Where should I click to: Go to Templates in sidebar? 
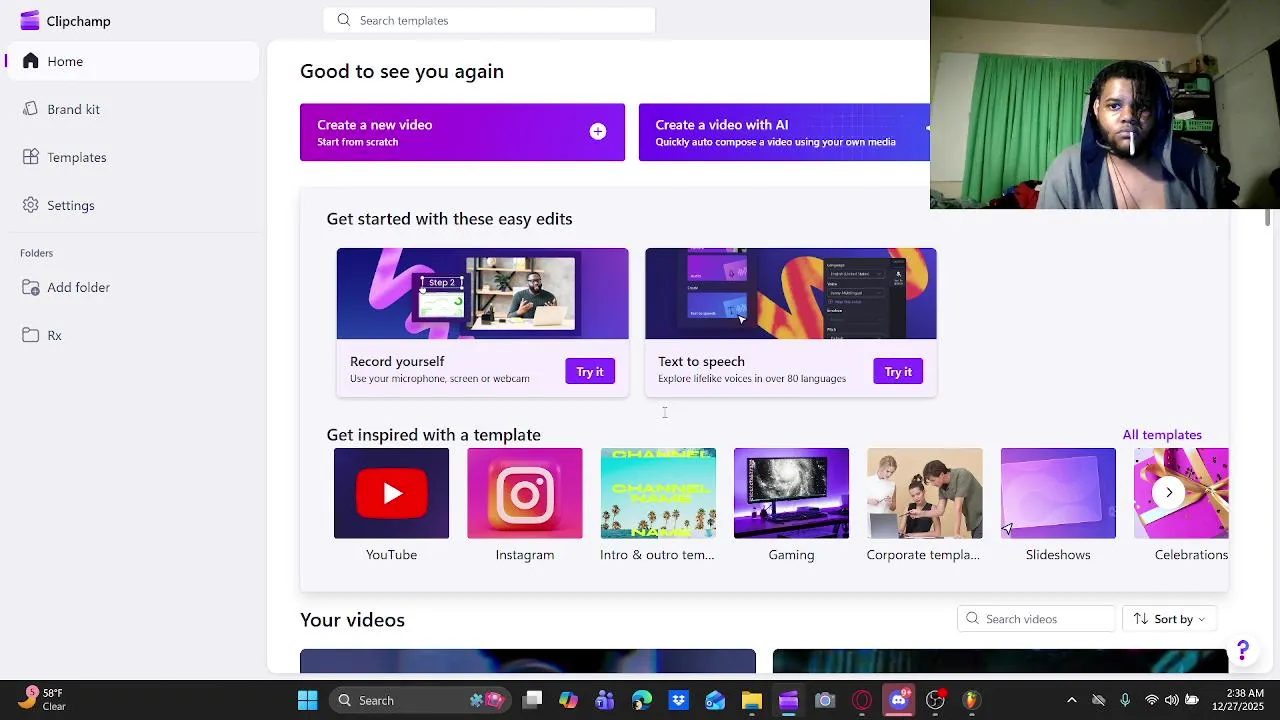click(132, 157)
